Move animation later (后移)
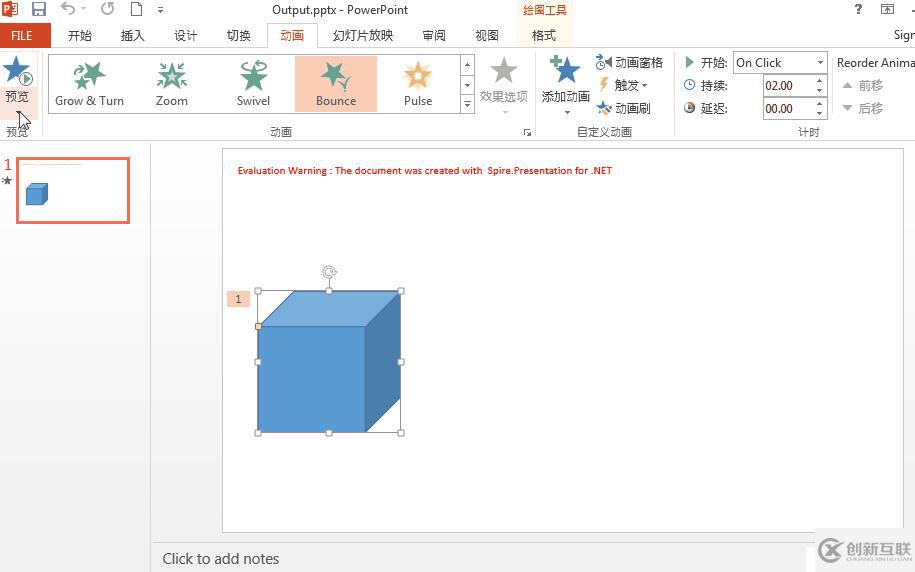 click(863, 109)
